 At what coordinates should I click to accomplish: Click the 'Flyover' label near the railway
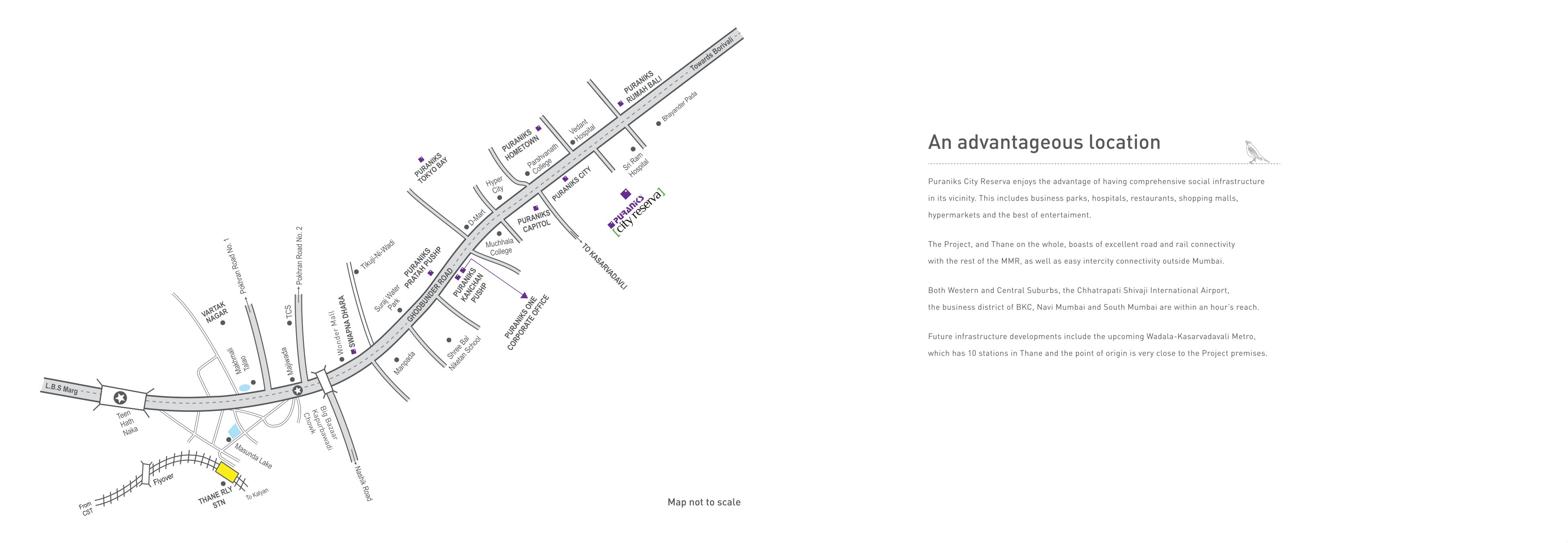pos(163,479)
